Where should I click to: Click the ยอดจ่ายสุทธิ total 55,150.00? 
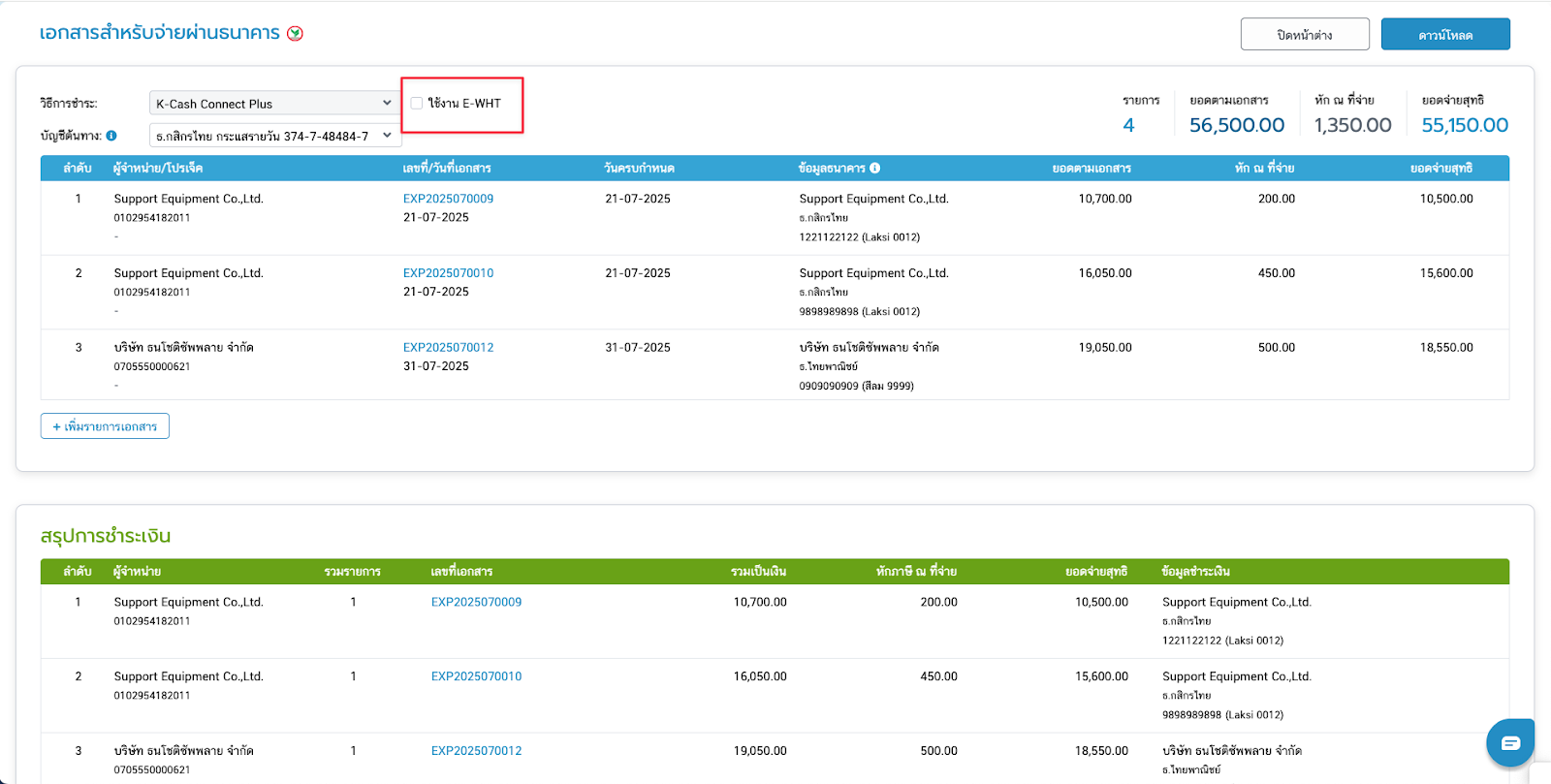tap(1464, 125)
